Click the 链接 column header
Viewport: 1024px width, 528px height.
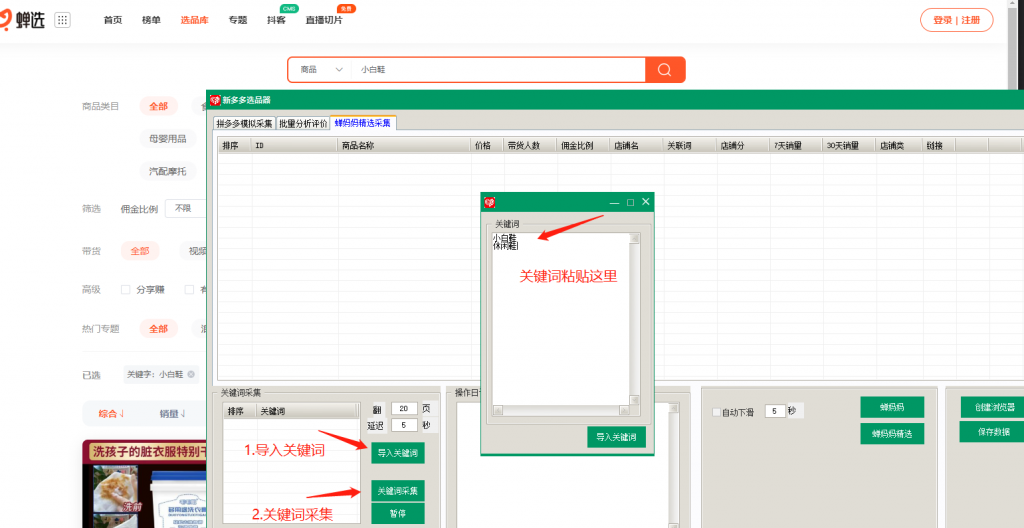click(938, 146)
